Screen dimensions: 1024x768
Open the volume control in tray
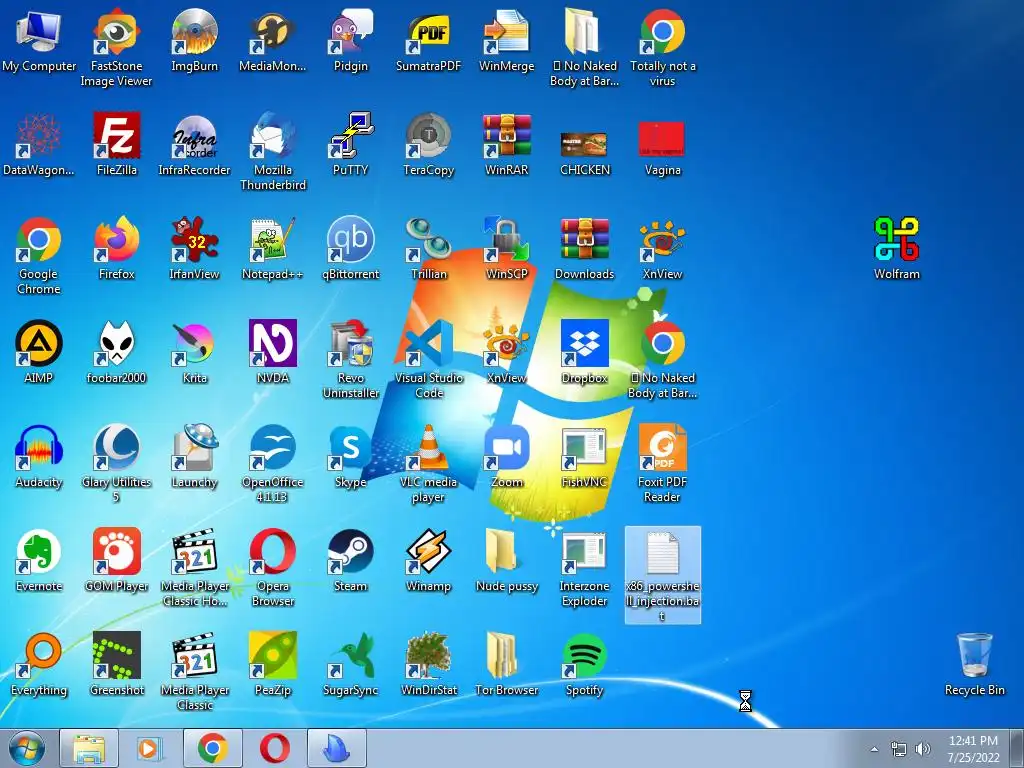[922, 749]
